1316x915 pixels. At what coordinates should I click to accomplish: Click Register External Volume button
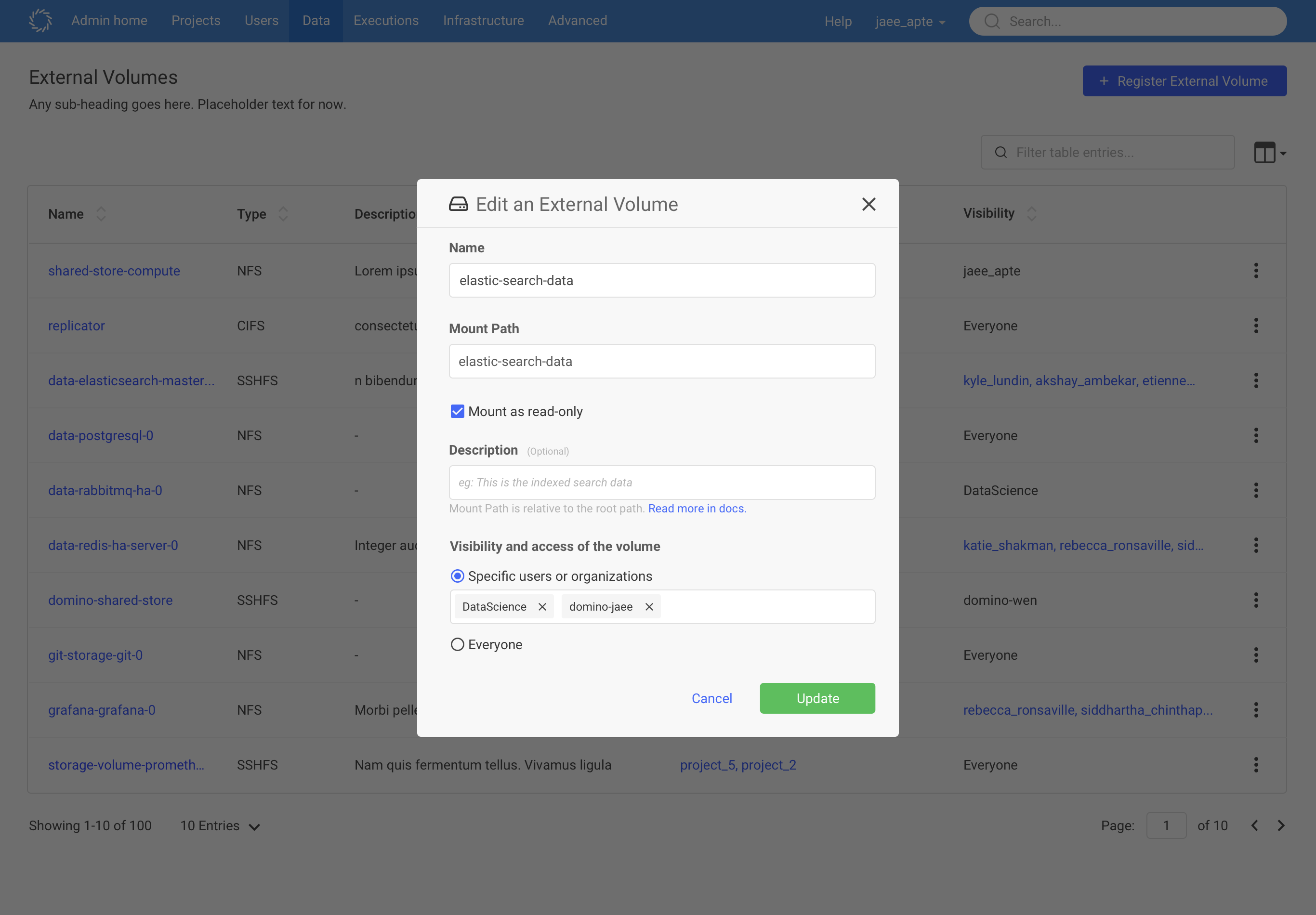[1184, 81]
